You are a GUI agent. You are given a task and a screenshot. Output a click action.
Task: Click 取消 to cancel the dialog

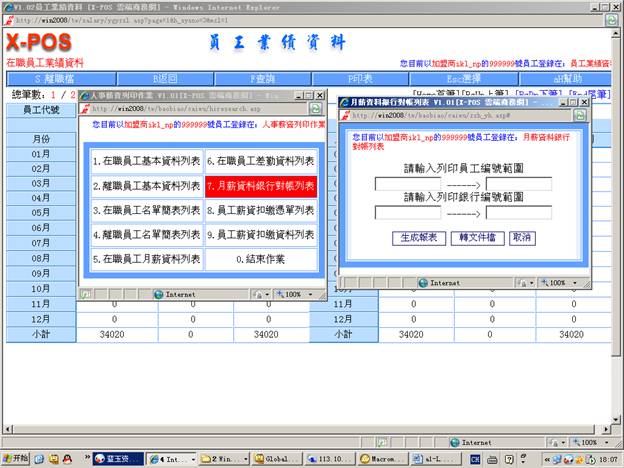(x=521, y=238)
